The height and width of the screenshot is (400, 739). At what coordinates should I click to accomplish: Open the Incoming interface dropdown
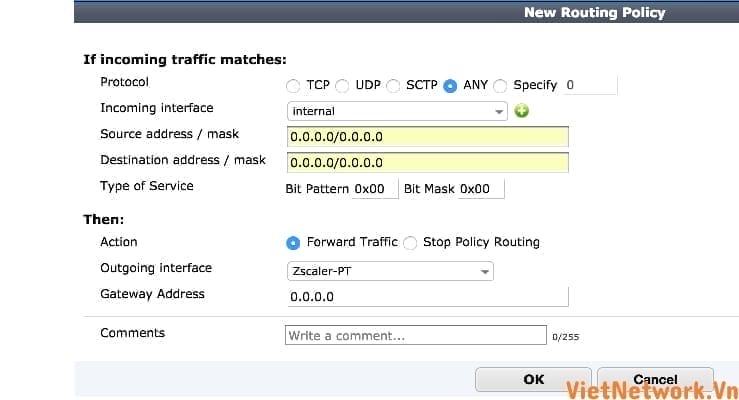(x=397, y=111)
